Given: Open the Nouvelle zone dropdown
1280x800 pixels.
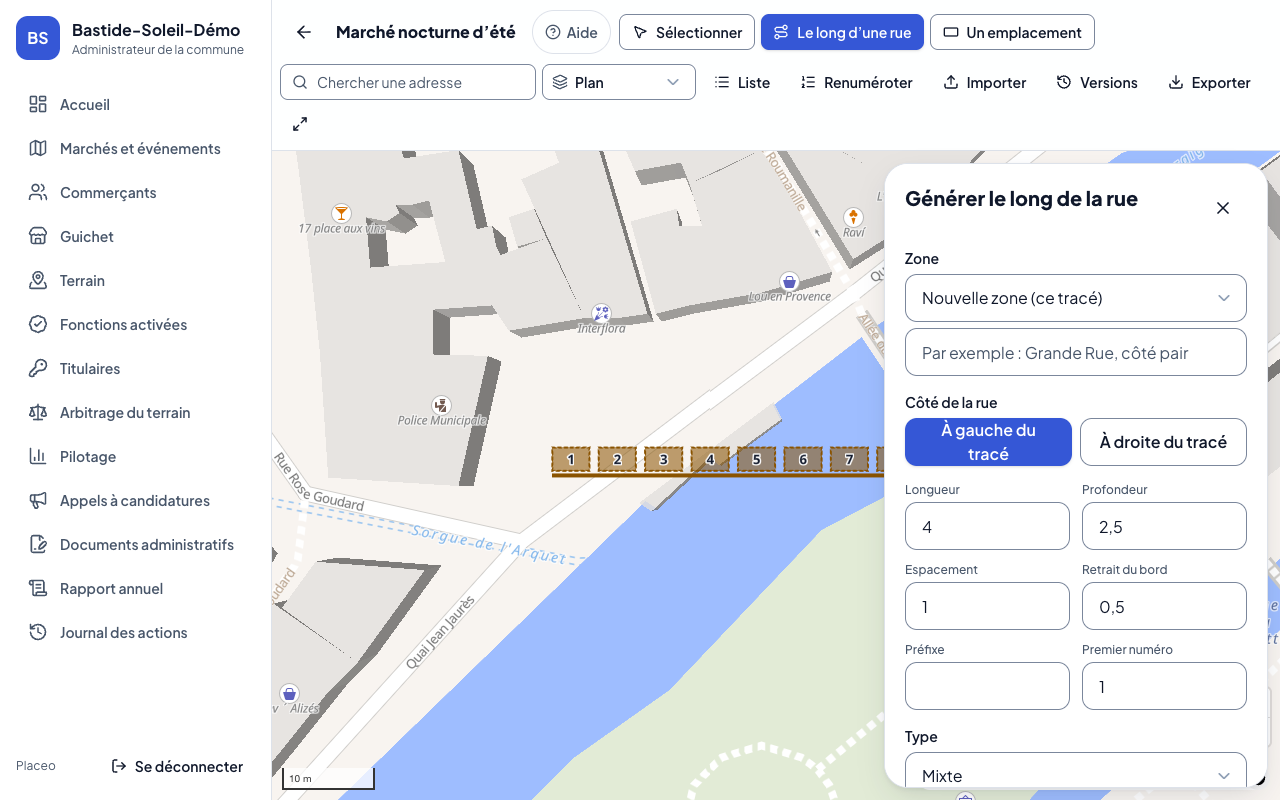Looking at the screenshot, I should pyautogui.click(x=1076, y=298).
